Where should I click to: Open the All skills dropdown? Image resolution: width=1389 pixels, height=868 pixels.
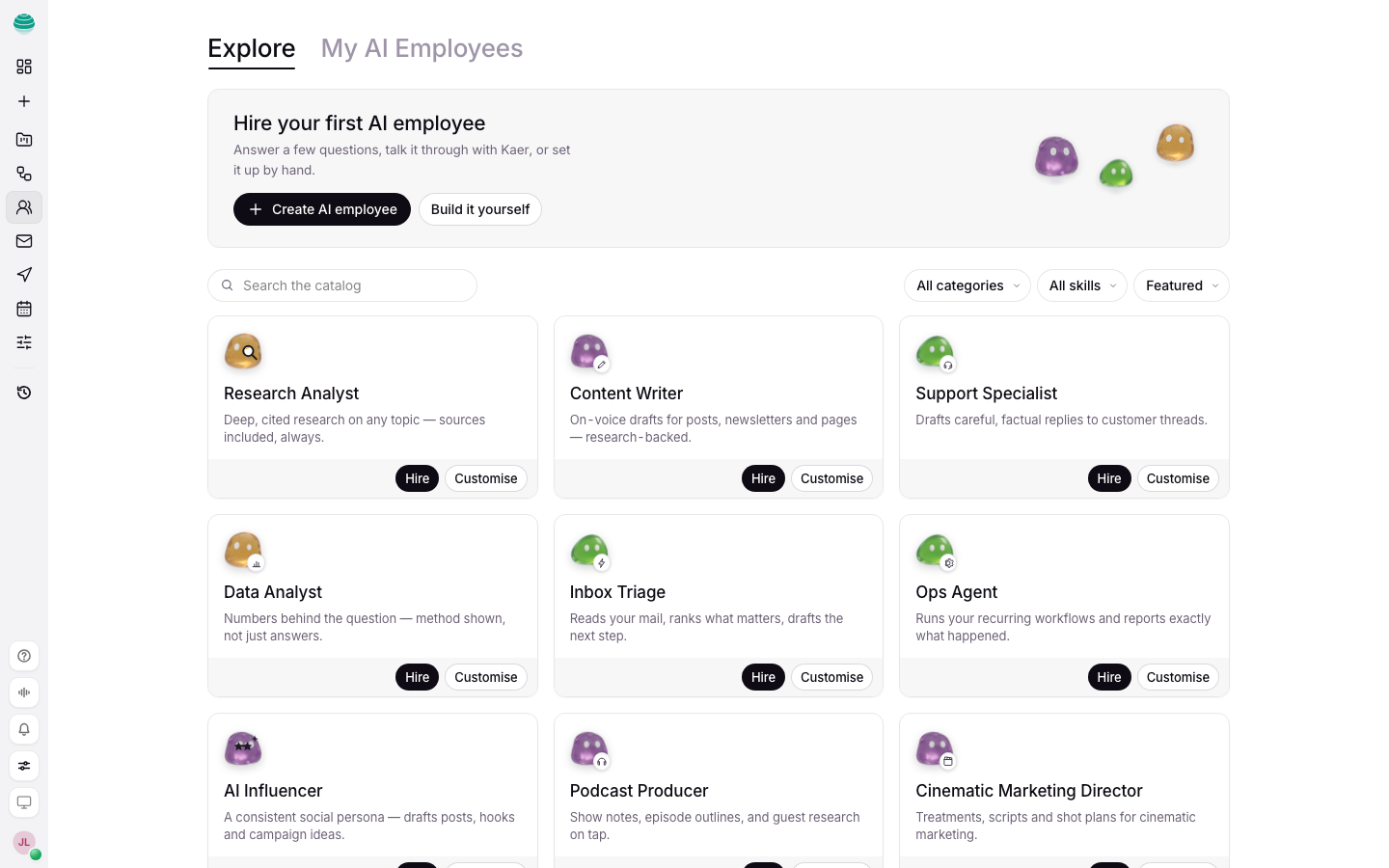(1082, 285)
